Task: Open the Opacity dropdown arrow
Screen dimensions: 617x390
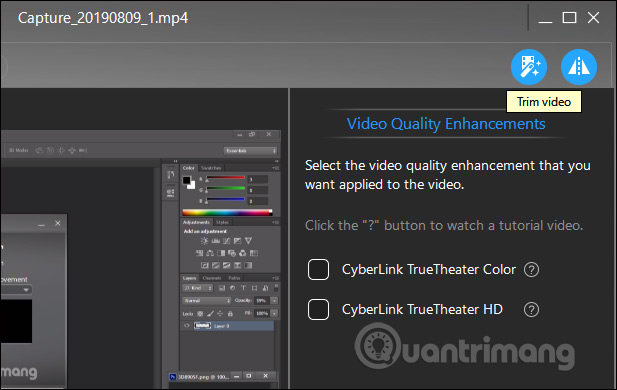Action: coord(274,301)
